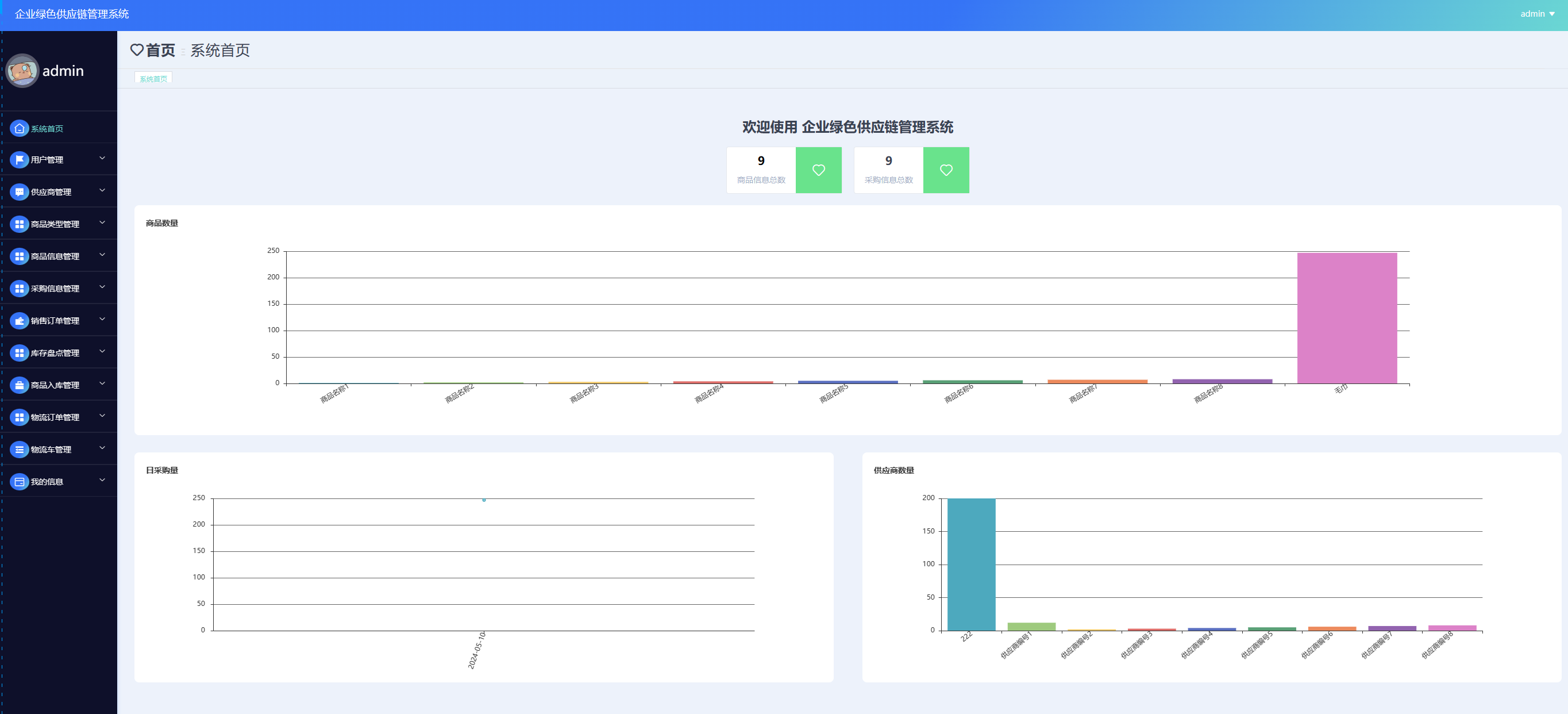Image resolution: width=1568 pixels, height=714 pixels.
Task: Click the admin avatar picture in sidebar
Action: point(22,71)
